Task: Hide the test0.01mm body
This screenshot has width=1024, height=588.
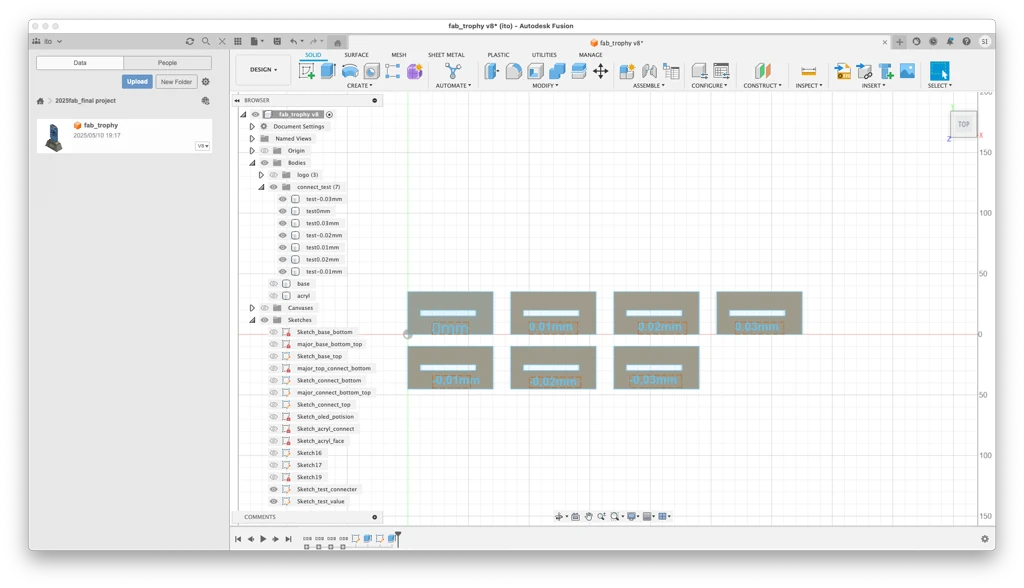Action: click(x=283, y=248)
